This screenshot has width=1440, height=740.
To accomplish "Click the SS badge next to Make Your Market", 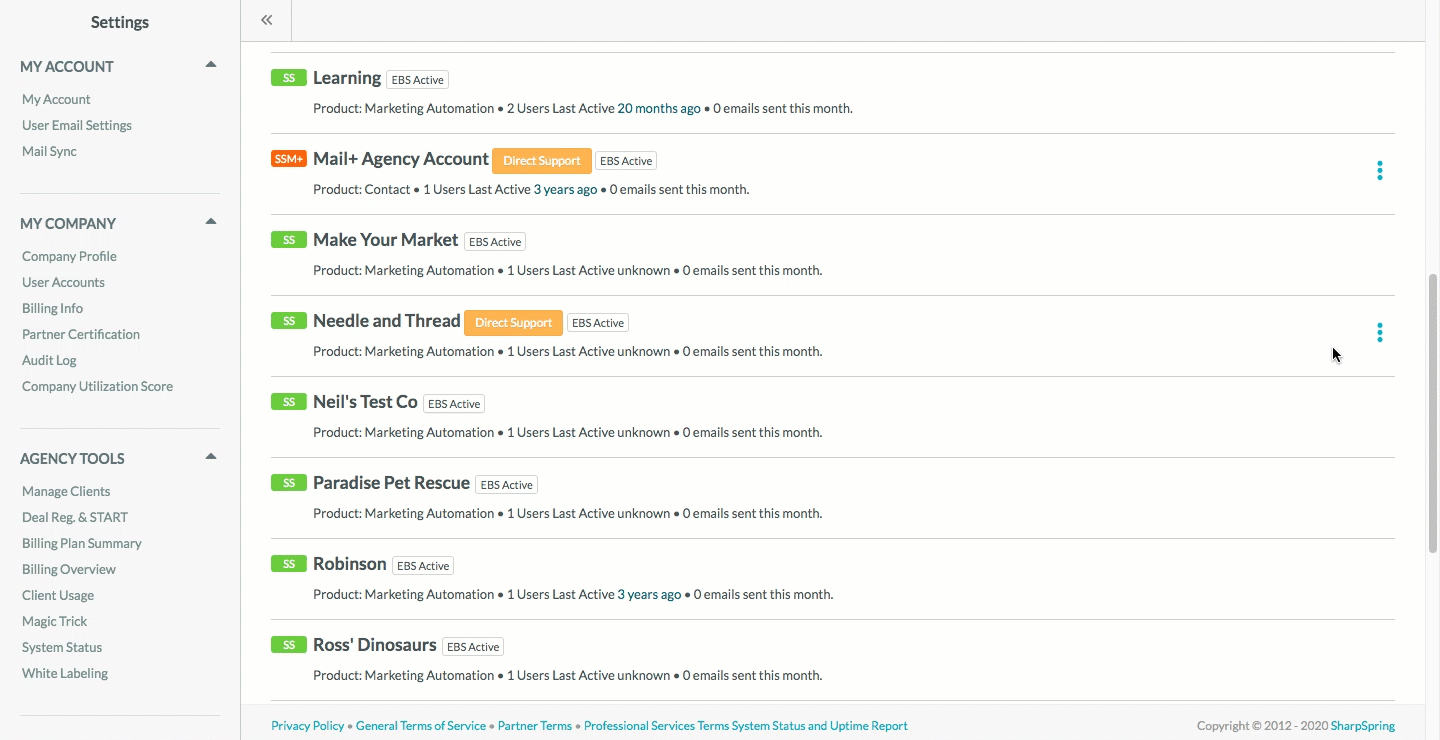I will click(x=289, y=240).
